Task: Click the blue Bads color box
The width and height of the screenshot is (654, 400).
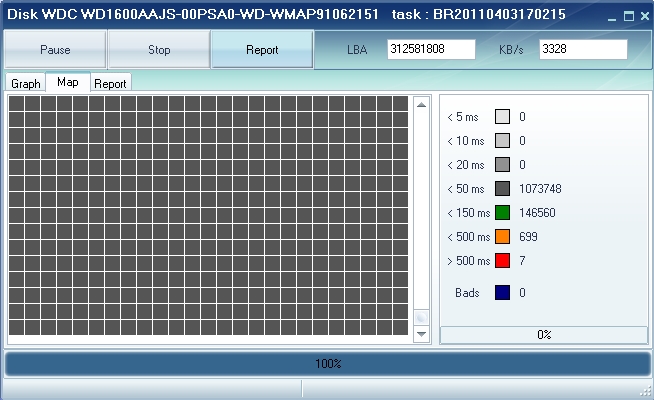Action: [502, 293]
